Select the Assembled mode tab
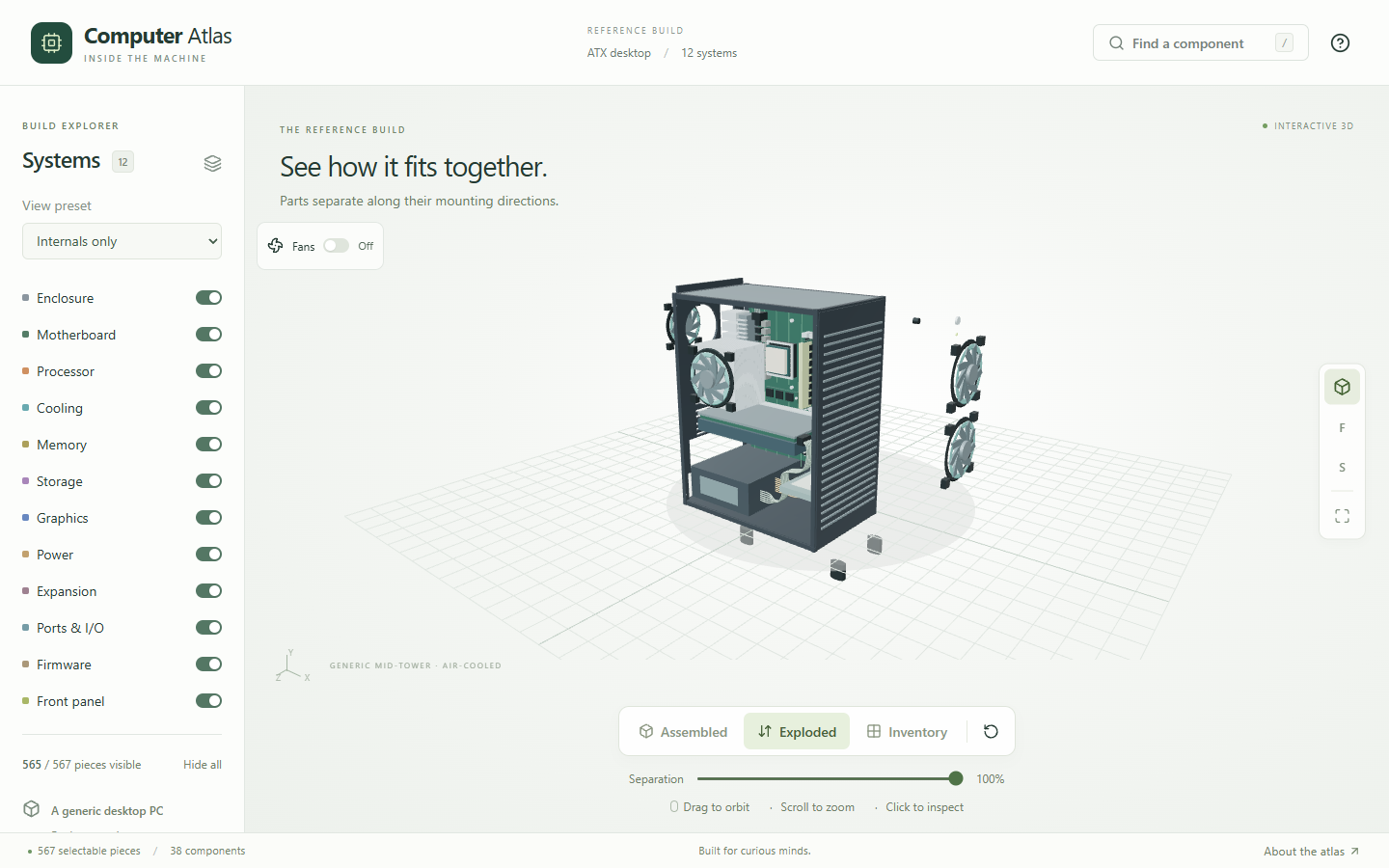Viewport: 1389px width, 868px height. click(x=683, y=732)
